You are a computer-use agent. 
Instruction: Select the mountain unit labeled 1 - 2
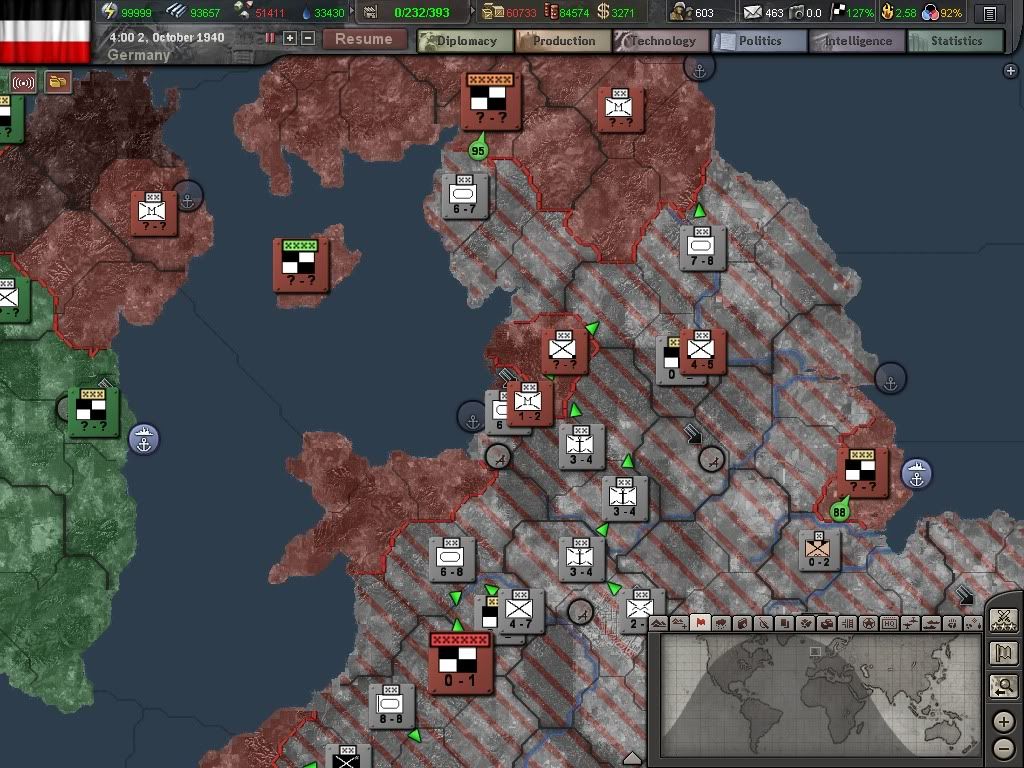[529, 404]
